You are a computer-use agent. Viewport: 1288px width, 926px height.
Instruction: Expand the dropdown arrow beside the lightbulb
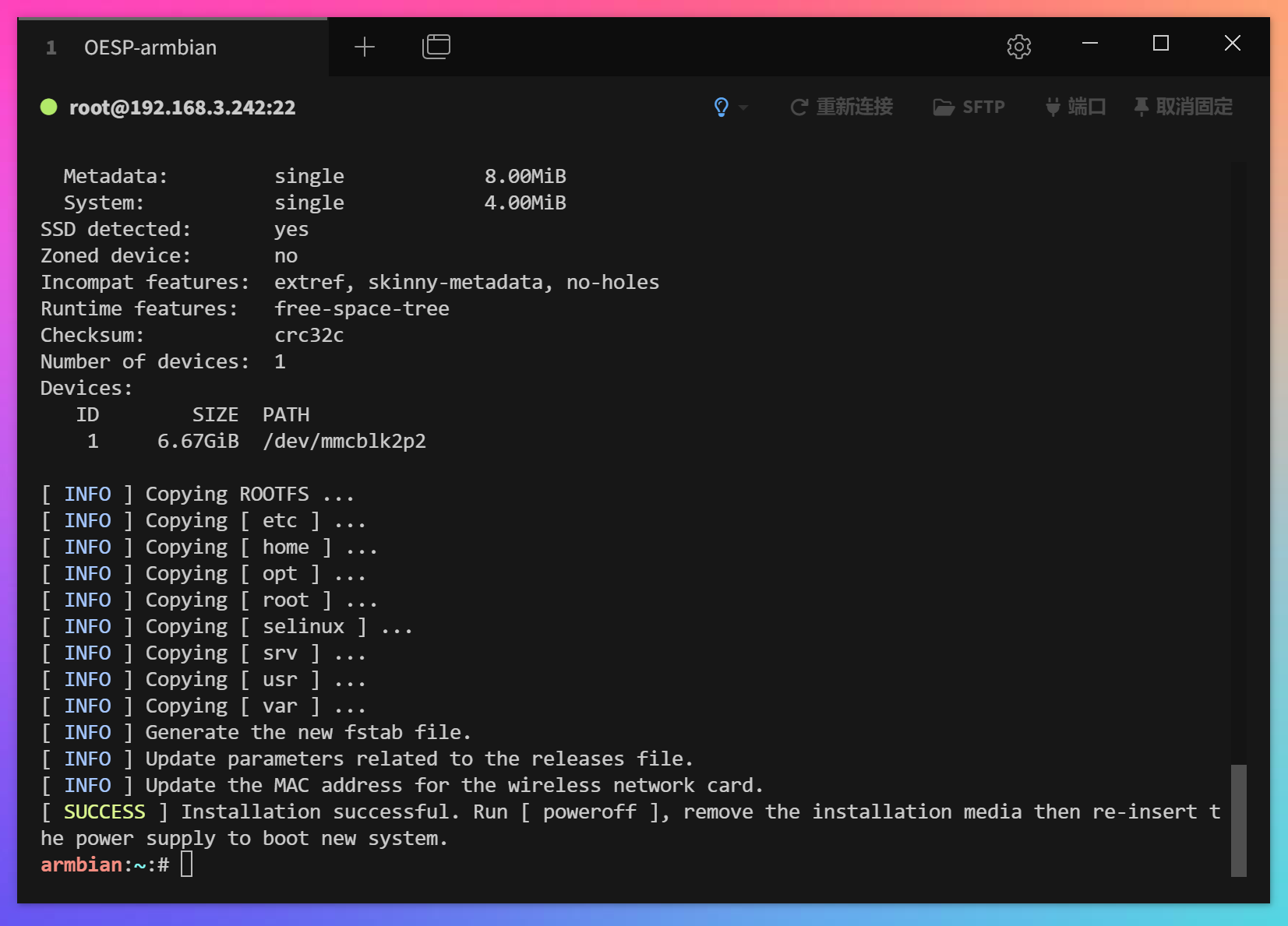coord(743,107)
